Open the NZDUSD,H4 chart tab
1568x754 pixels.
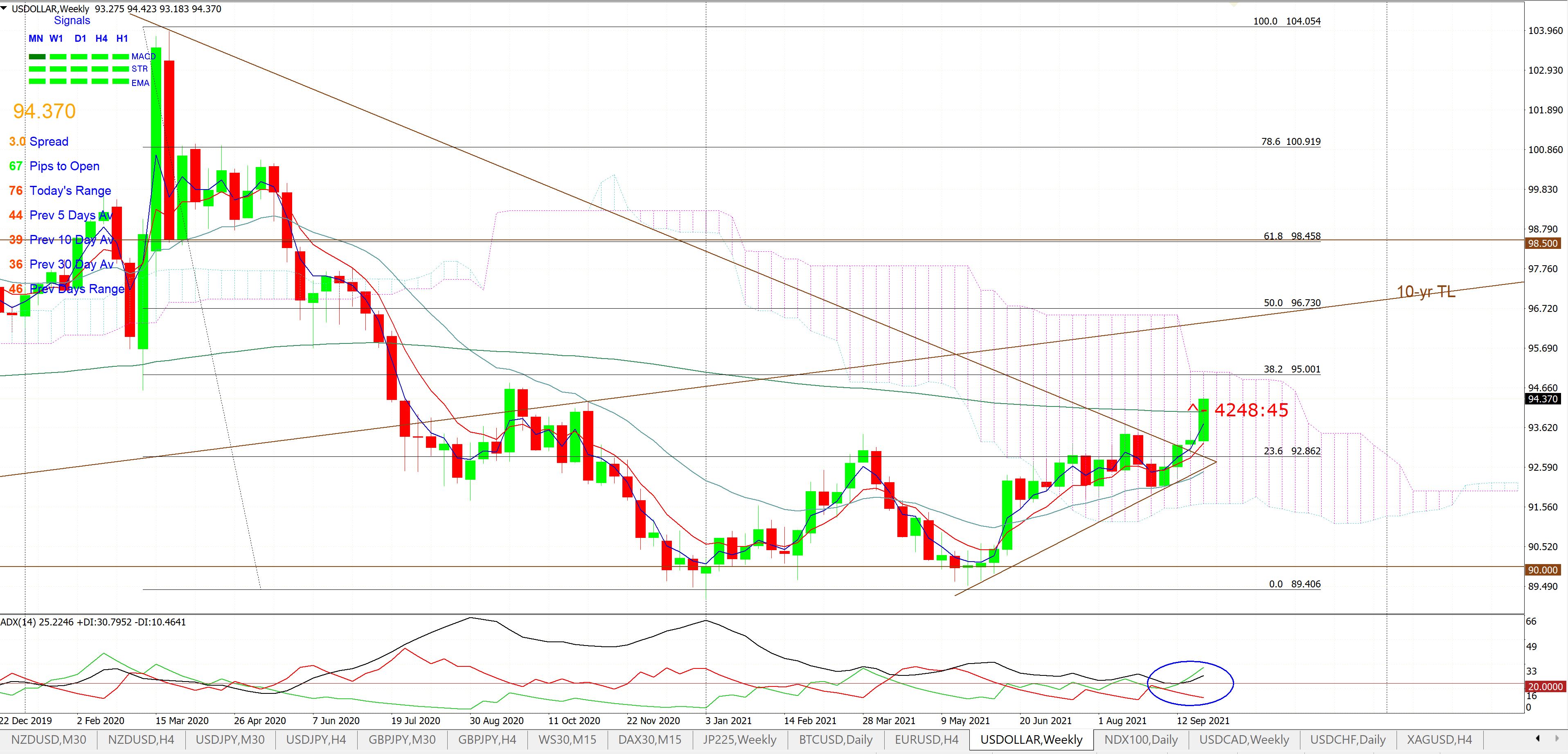141,739
